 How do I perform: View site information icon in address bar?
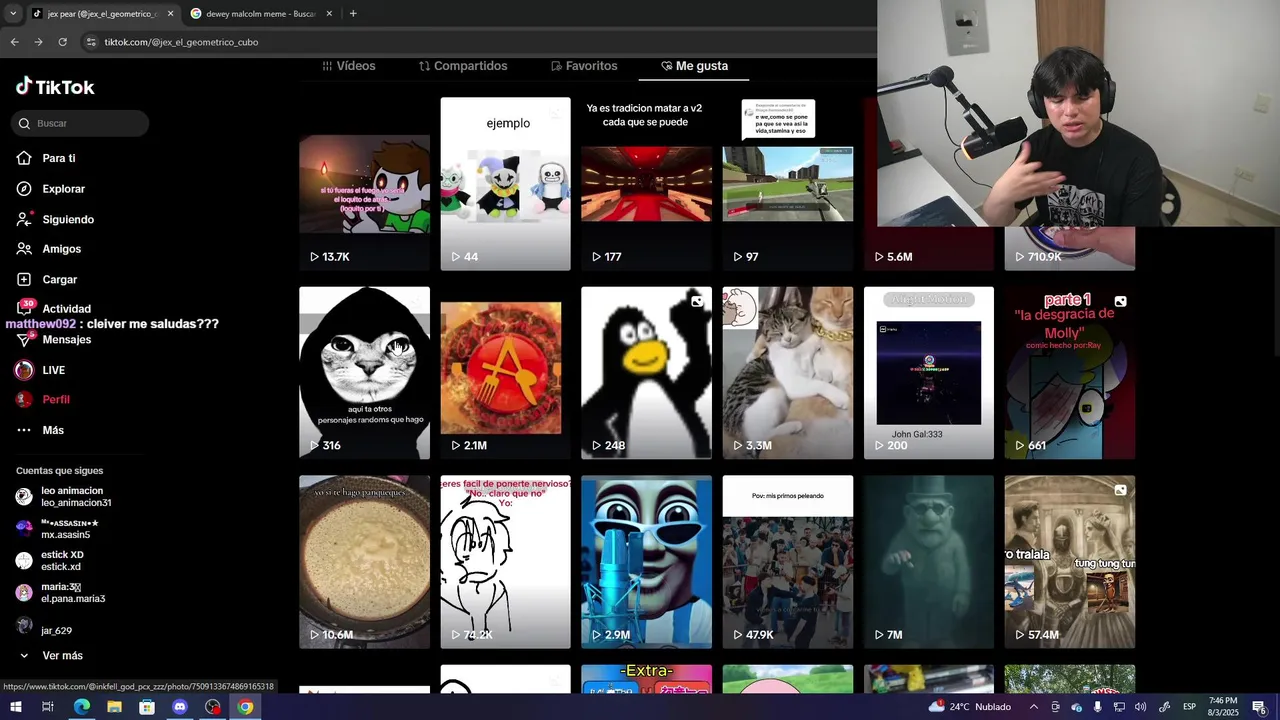91,42
